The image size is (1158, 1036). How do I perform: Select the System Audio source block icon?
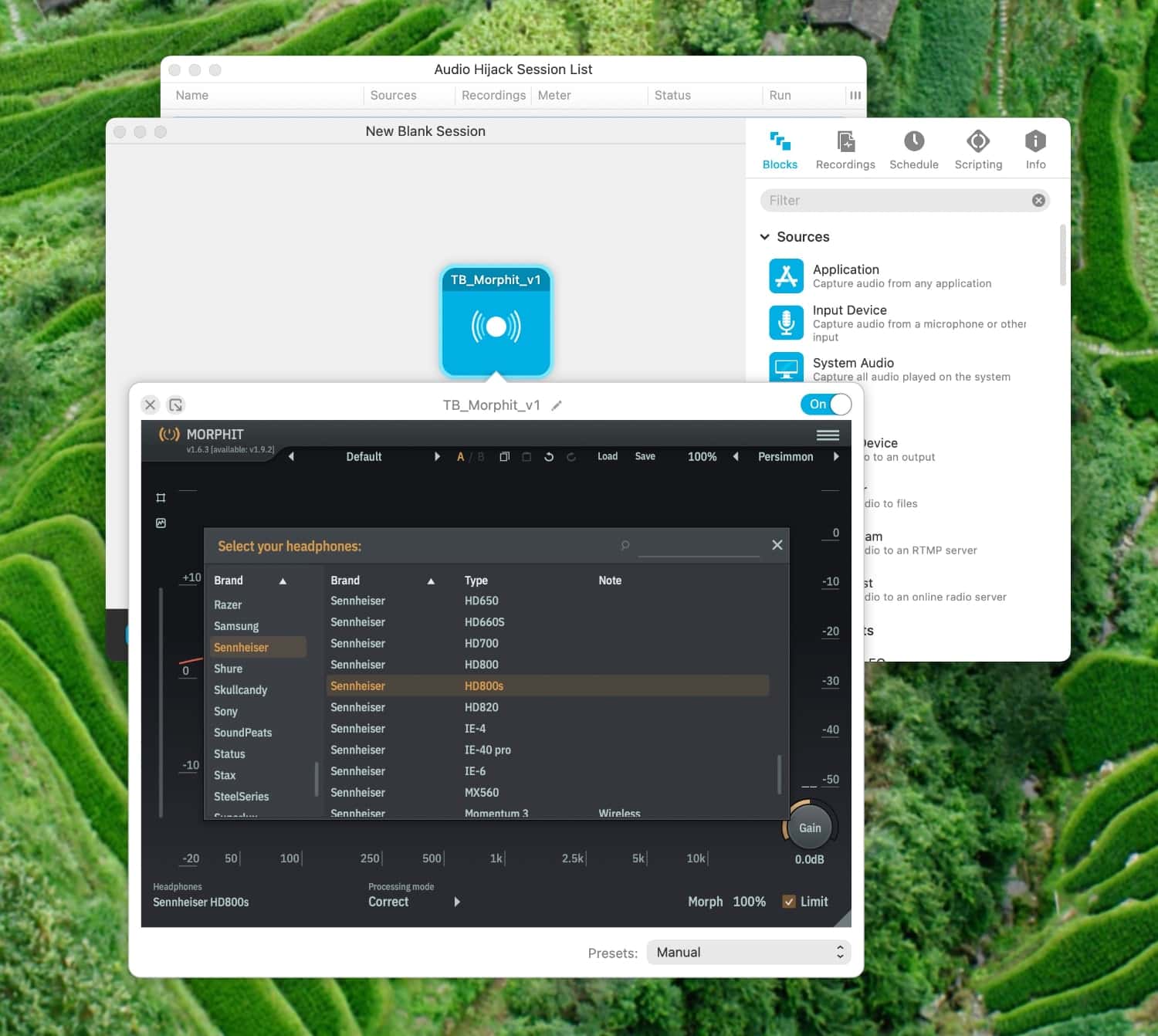click(786, 367)
